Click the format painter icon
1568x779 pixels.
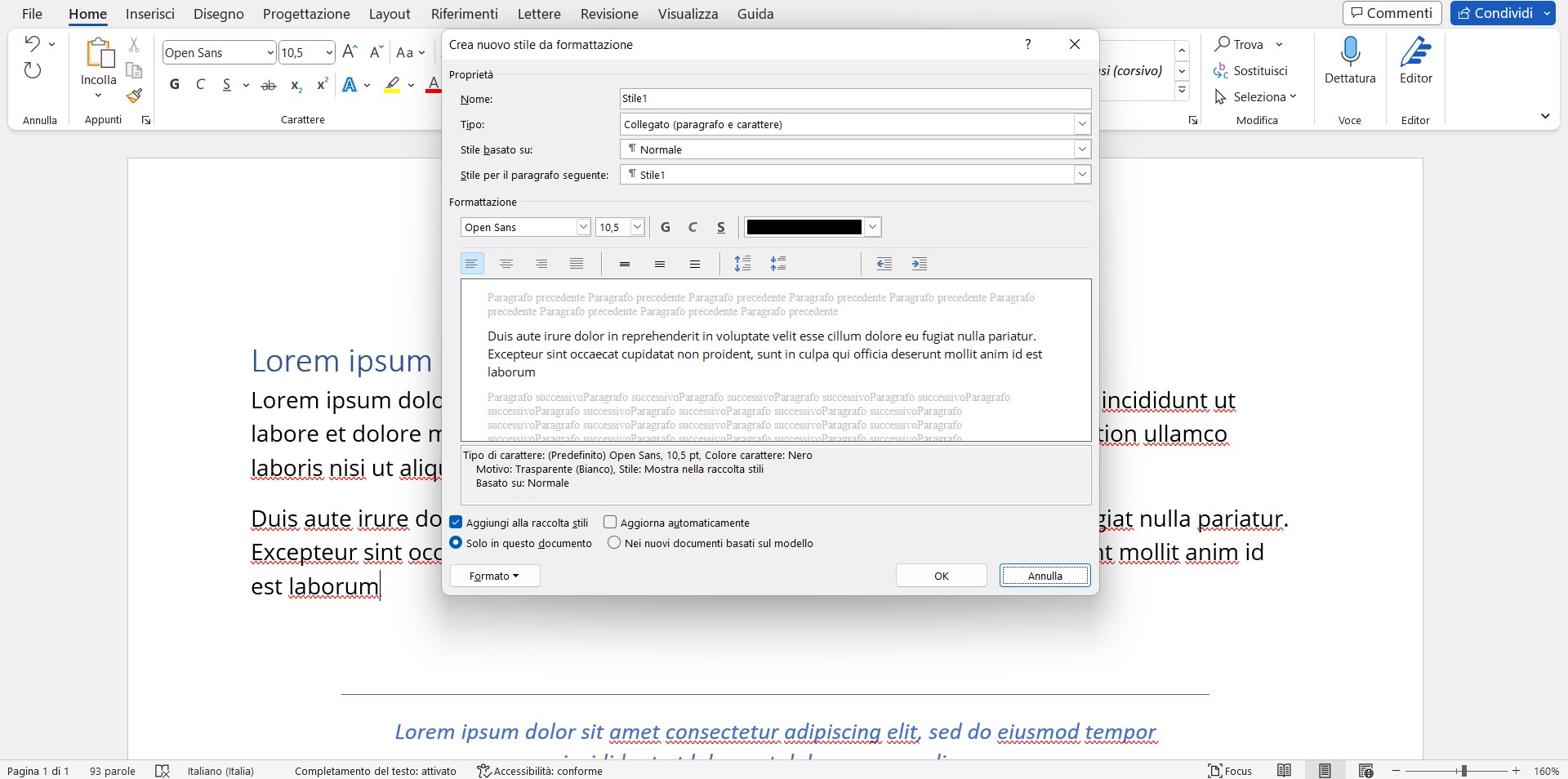tap(135, 96)
